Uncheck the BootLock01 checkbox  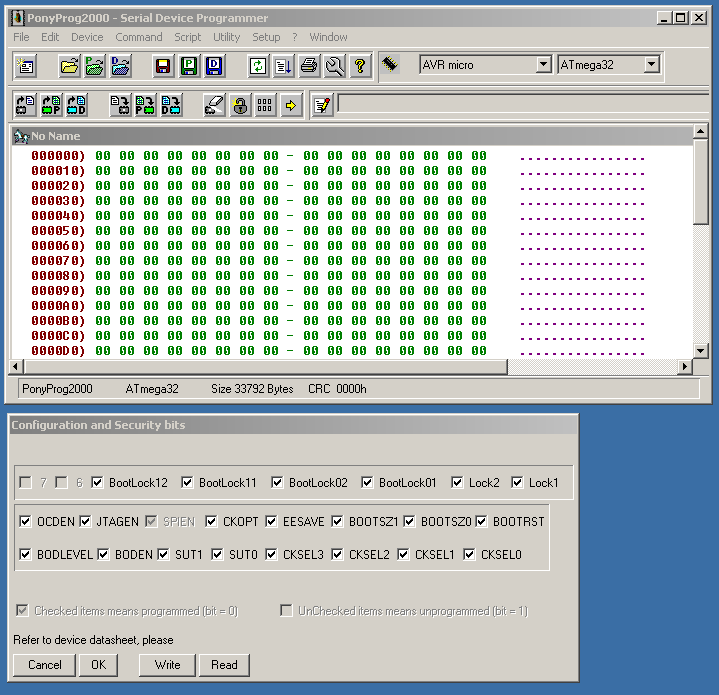pyautogui.click(x=367, y=482)
